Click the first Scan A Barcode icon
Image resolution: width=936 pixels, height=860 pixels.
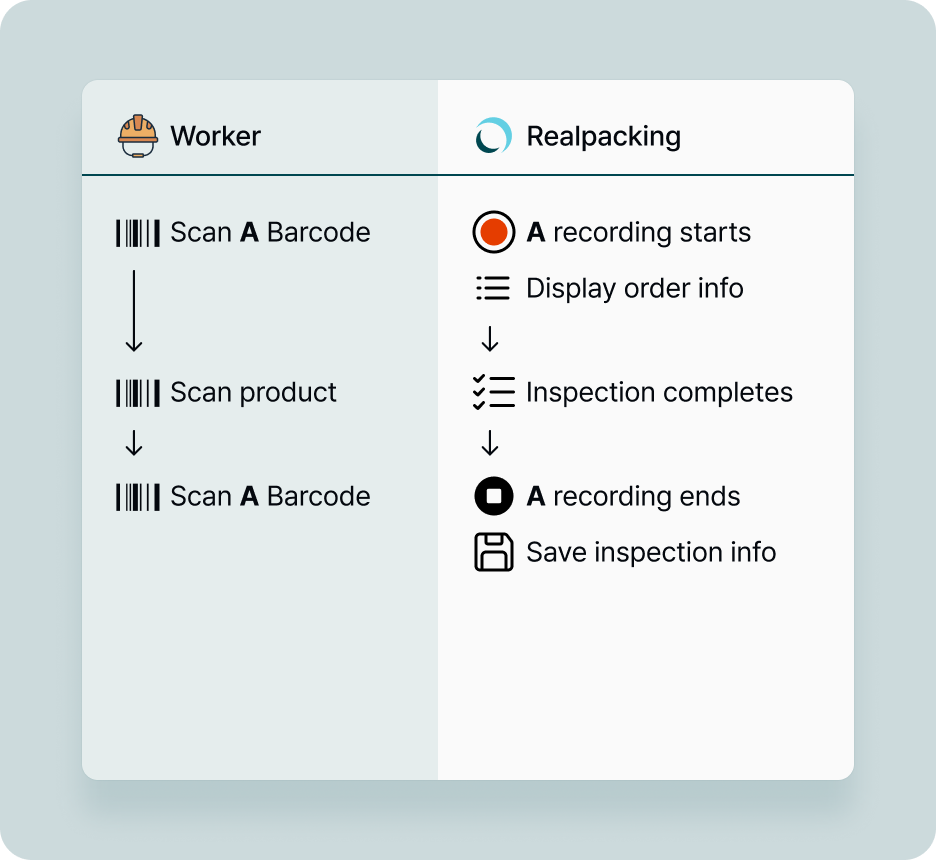[x=138, y=233]
